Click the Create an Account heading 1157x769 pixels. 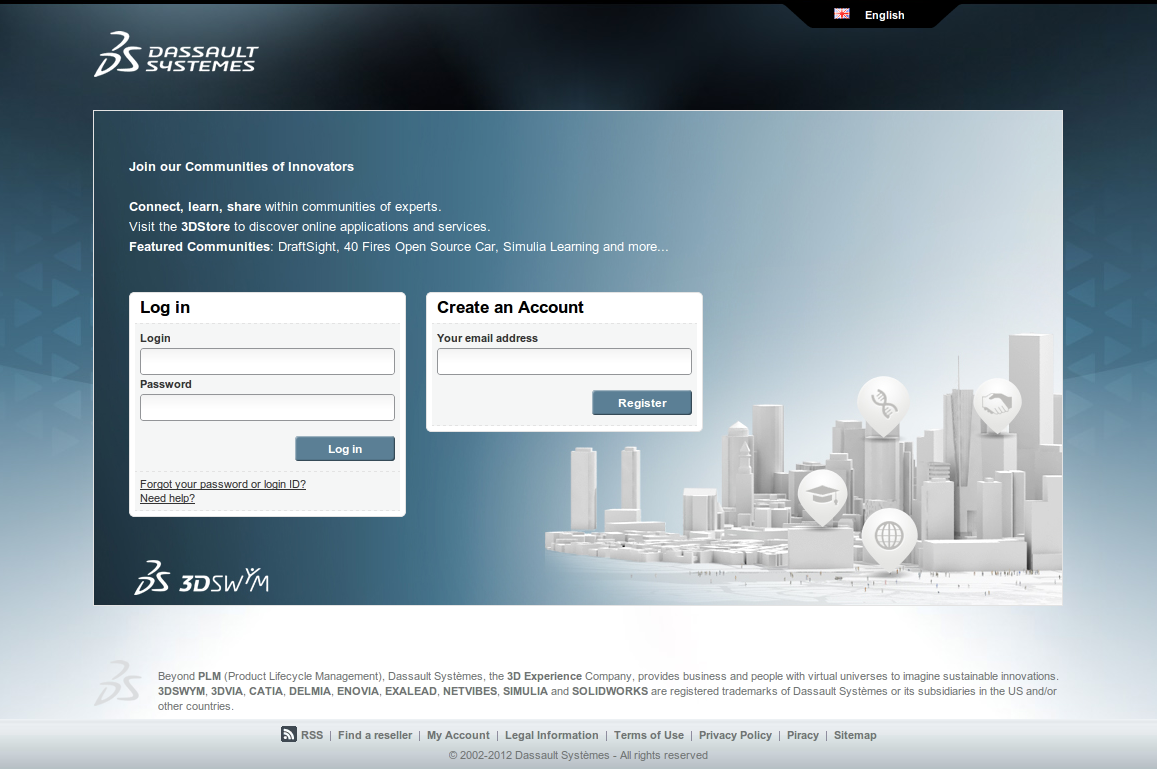[510, 307]
